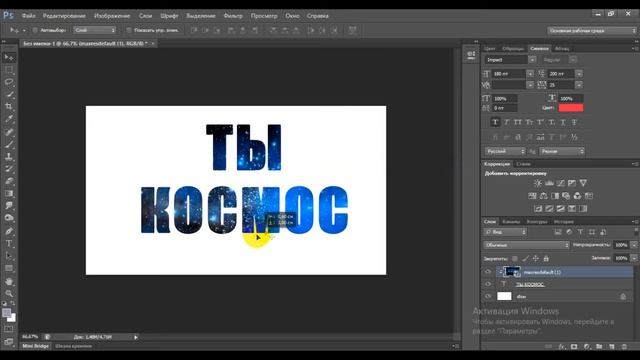Select the Eyedropper tool
640x360 pixels.
click(9, 119)
